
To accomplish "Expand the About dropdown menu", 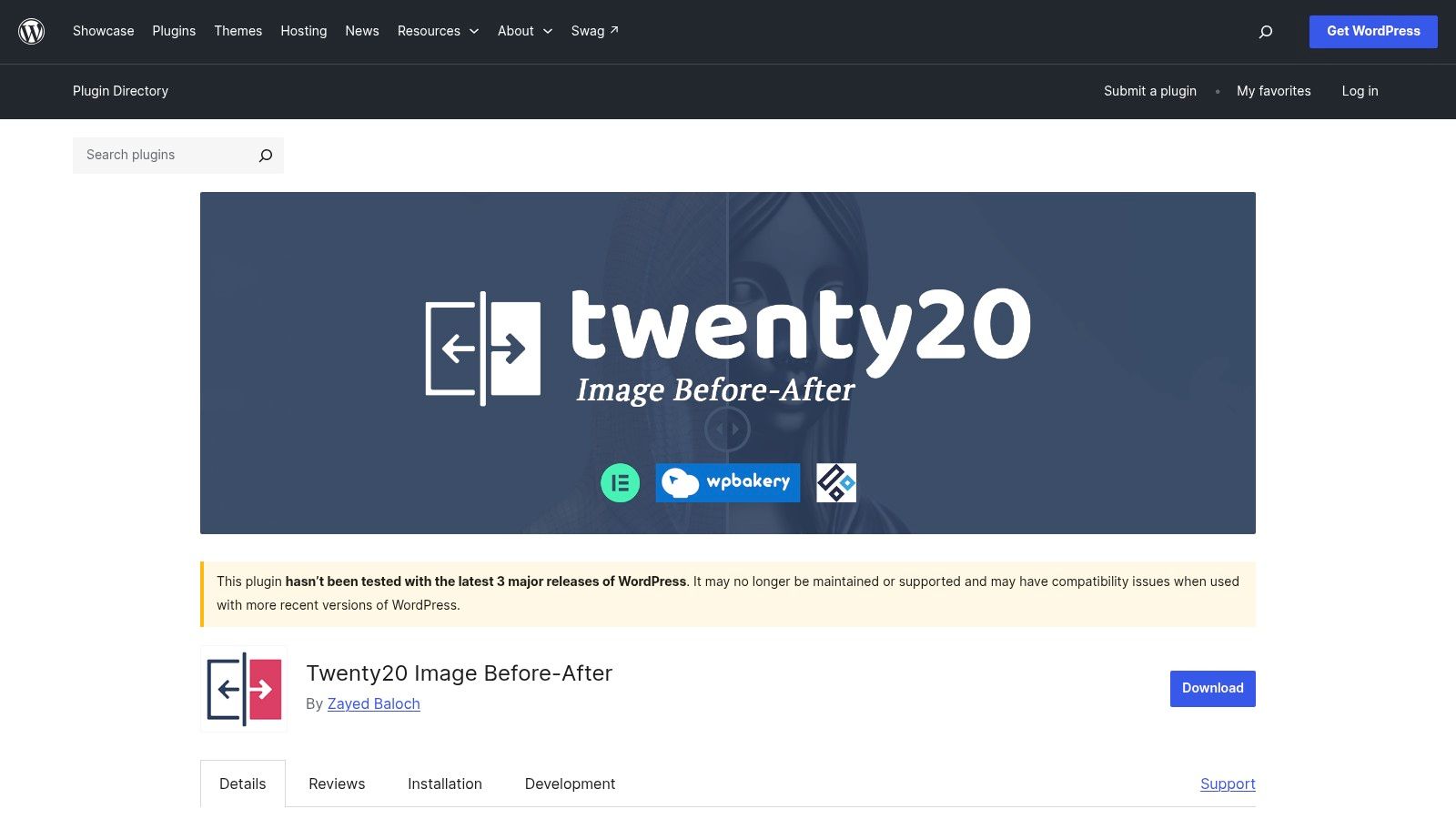I will [525, 31].
